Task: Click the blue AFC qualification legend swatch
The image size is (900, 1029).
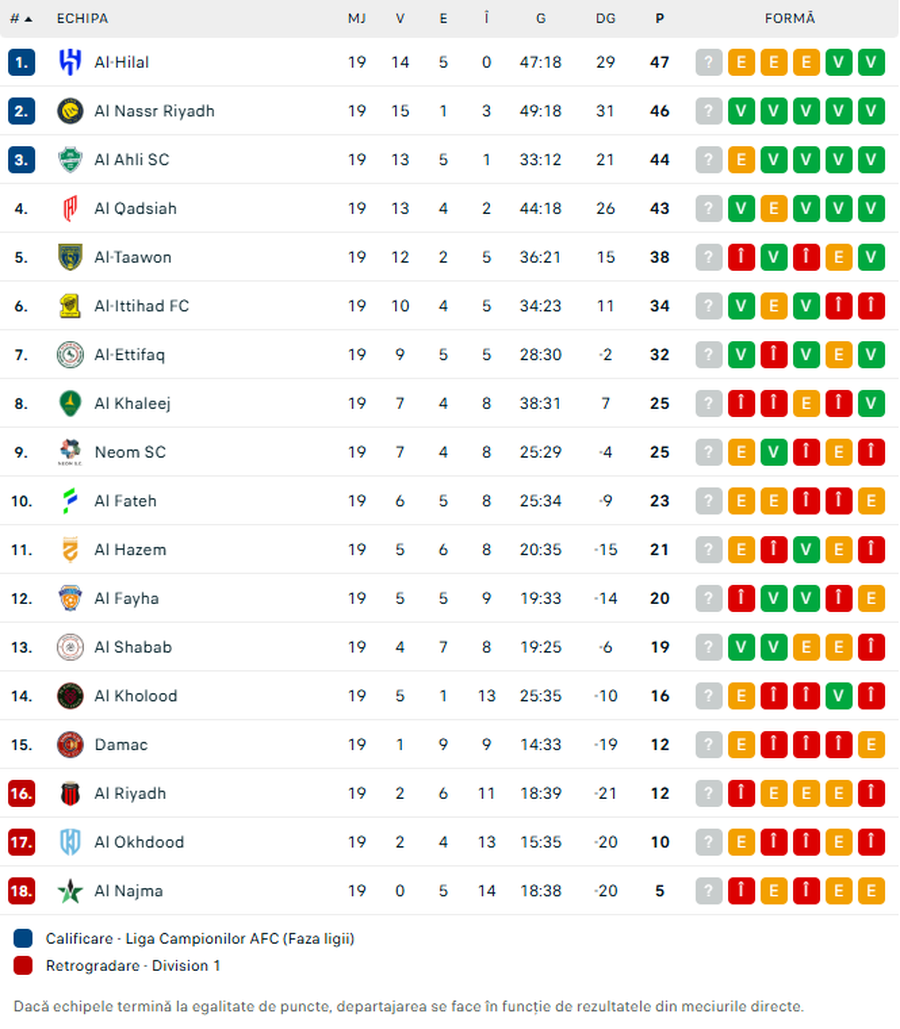Action: tap(23, 939)
